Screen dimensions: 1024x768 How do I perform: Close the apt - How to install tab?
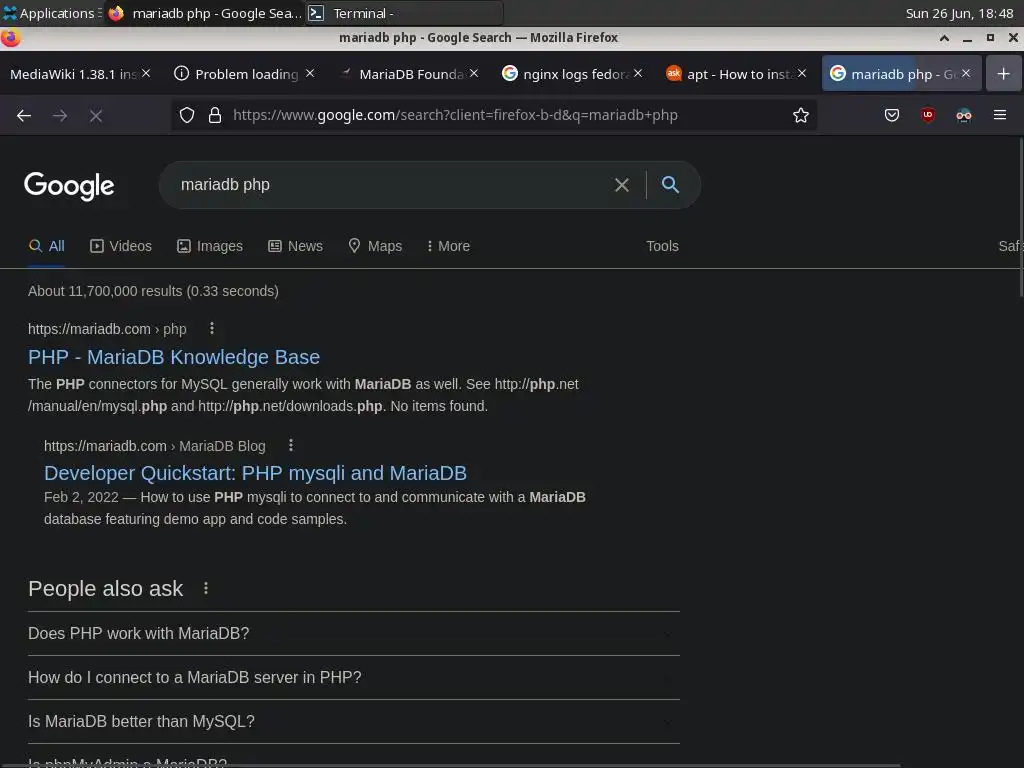click(802, 73)
